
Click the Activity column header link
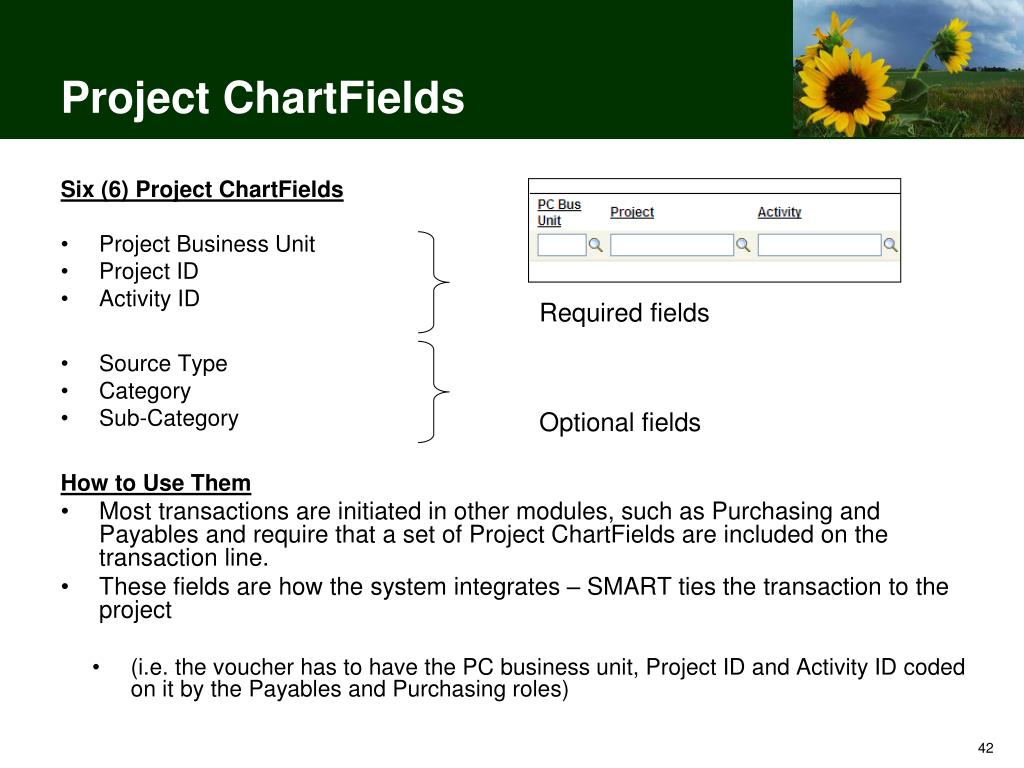[x=779, y=212]
